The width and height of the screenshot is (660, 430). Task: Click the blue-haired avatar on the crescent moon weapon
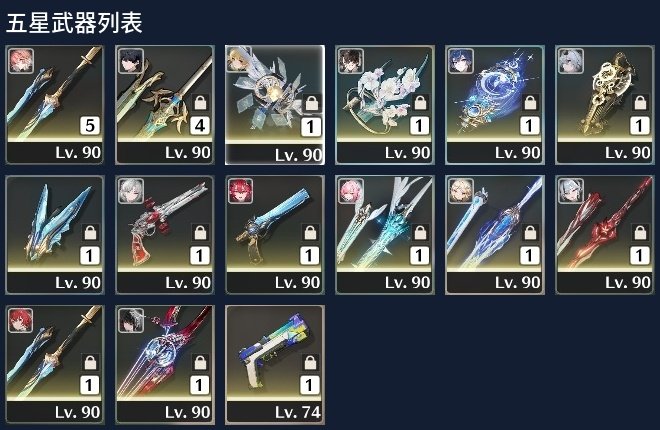461,61
